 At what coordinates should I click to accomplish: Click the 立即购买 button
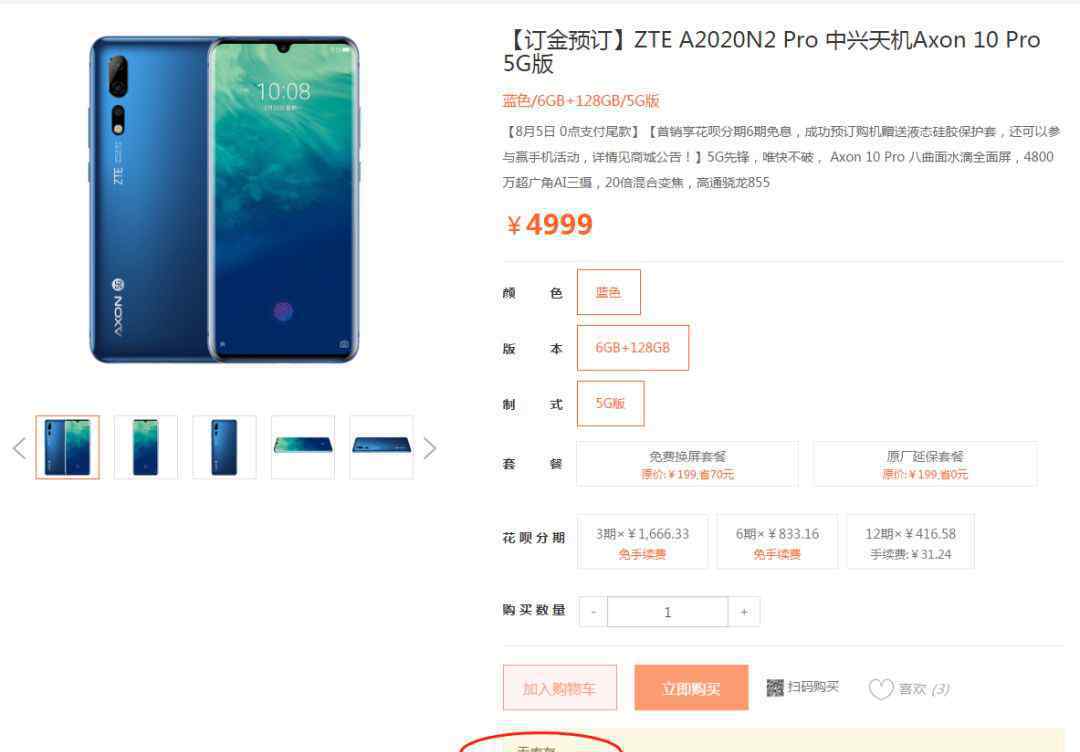(691, 687)
